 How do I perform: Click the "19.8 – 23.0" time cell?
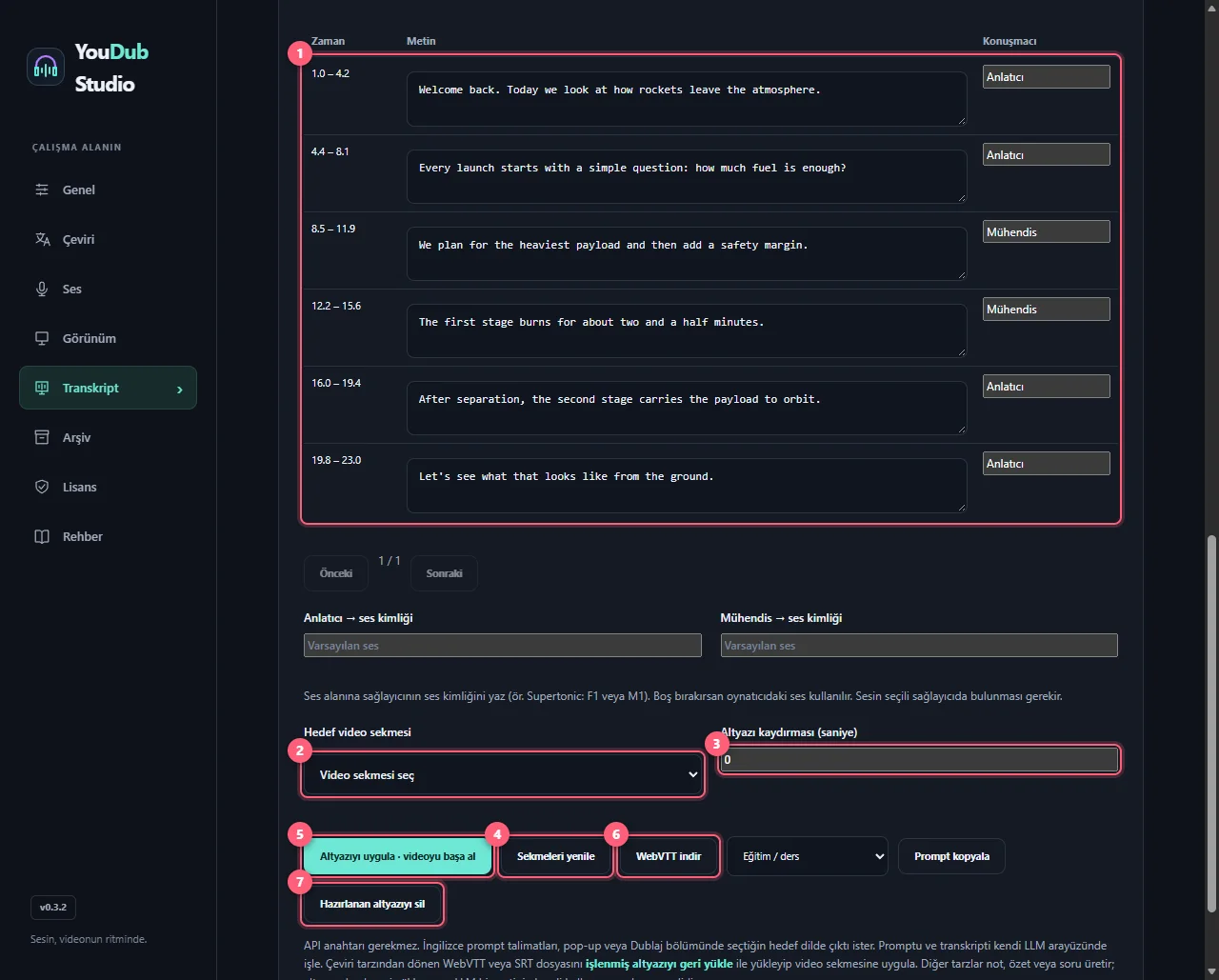(x=336, y=460)
